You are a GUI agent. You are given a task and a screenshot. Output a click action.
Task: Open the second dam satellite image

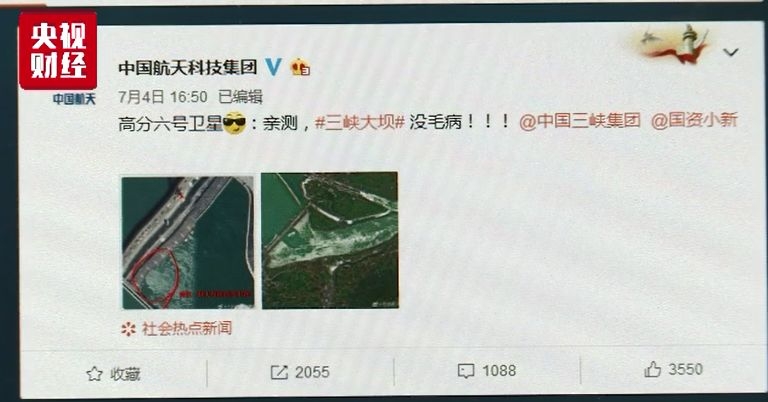coord(330,240)
